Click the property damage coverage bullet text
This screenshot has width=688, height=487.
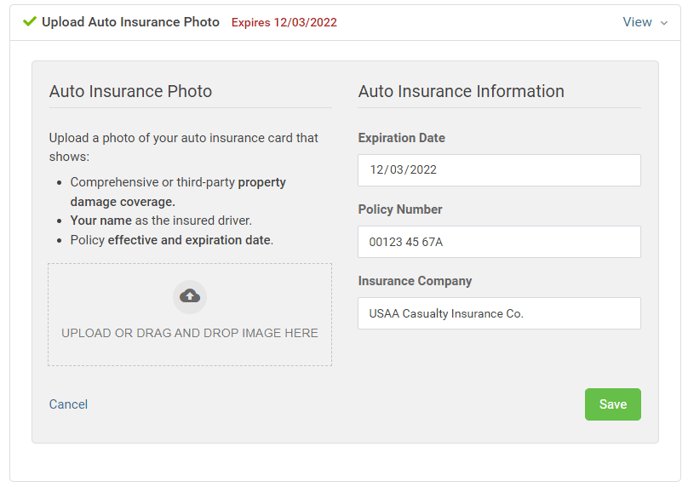point(178,191)
